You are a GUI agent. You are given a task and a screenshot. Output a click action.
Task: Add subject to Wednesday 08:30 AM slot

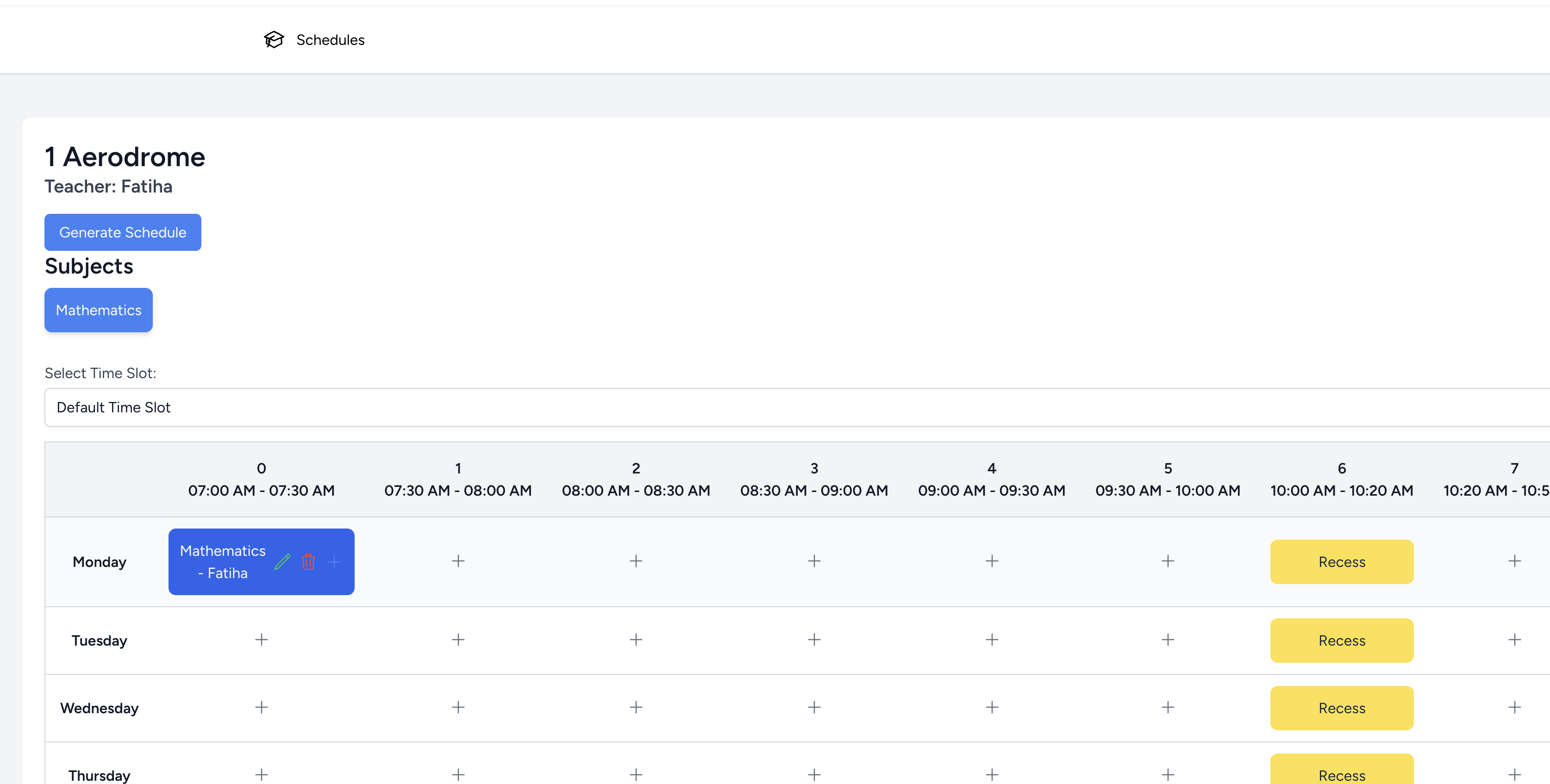click(x=814, y=707)
